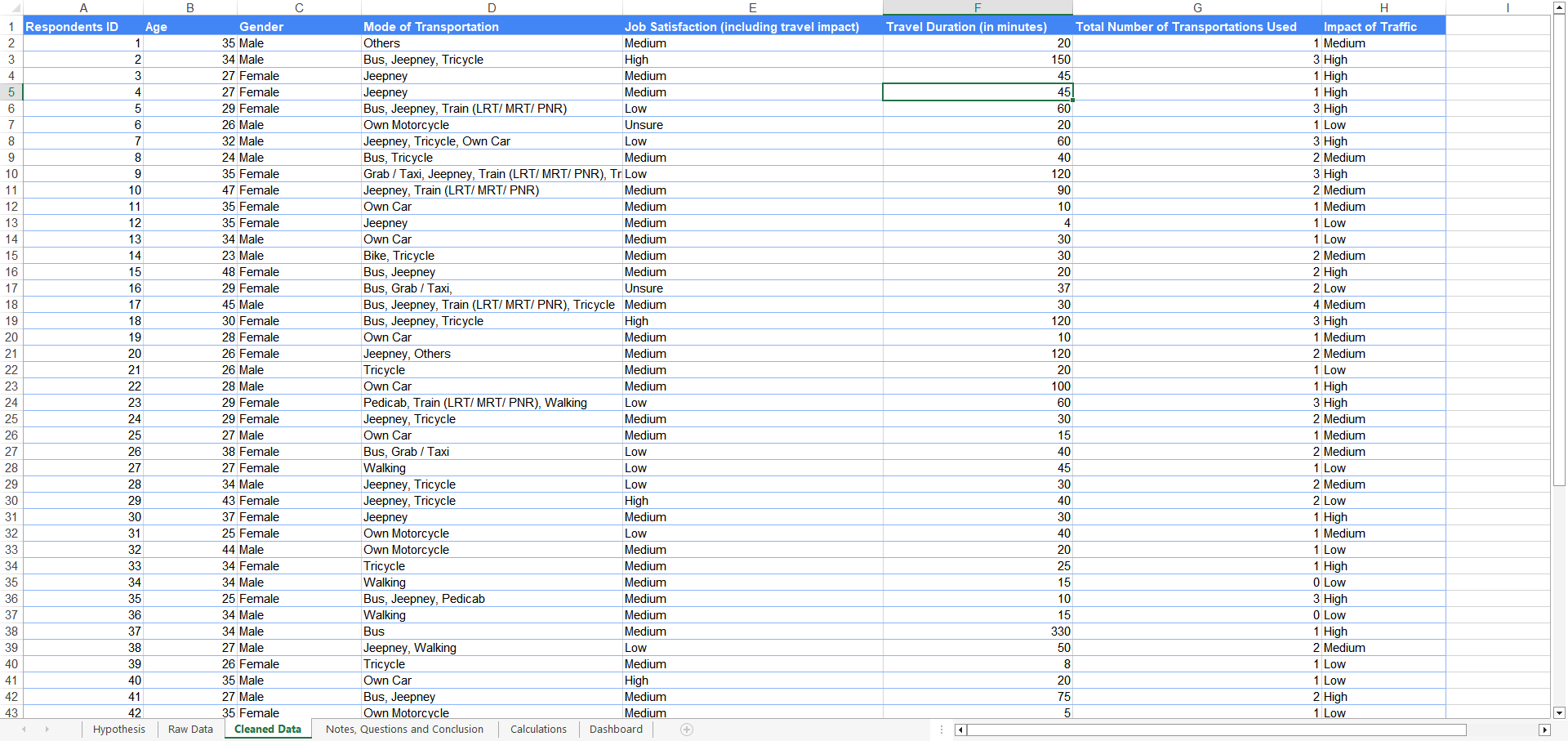Select column F by clicking its header

(977, 8)
